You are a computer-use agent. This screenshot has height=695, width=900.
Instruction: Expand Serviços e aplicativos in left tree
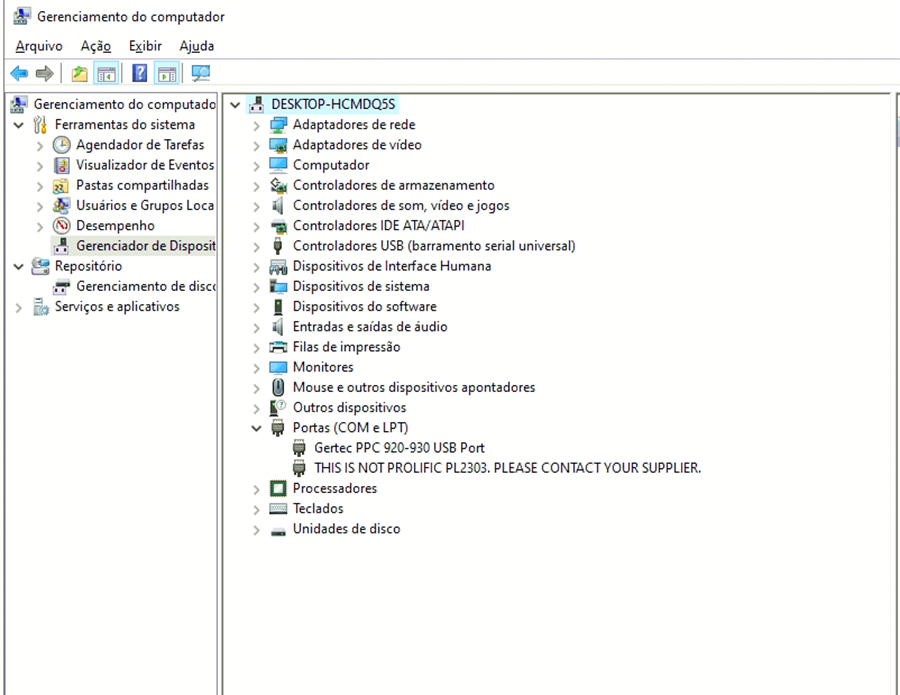pyautogui.click(x=19, y=307)
